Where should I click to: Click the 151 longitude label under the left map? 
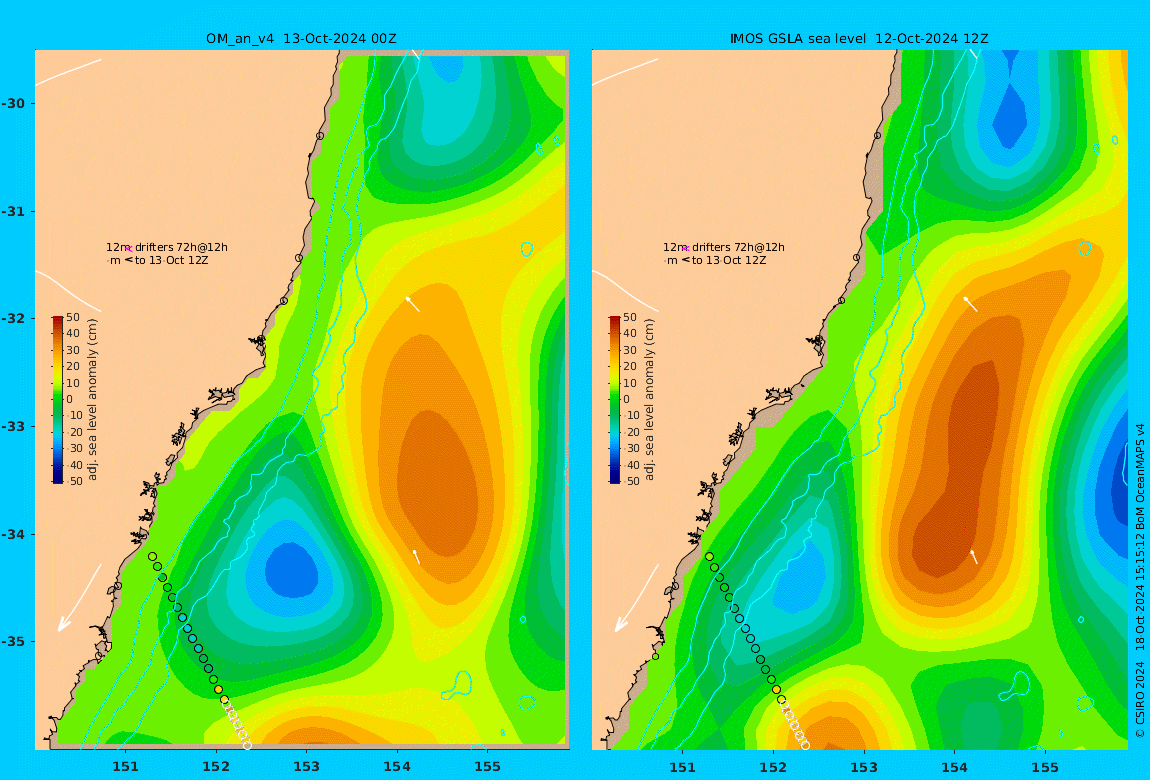click(125, 767)
